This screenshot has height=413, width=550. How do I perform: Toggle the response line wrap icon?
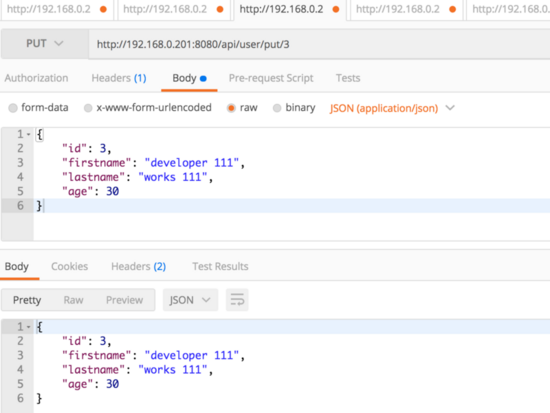(237, 300)
